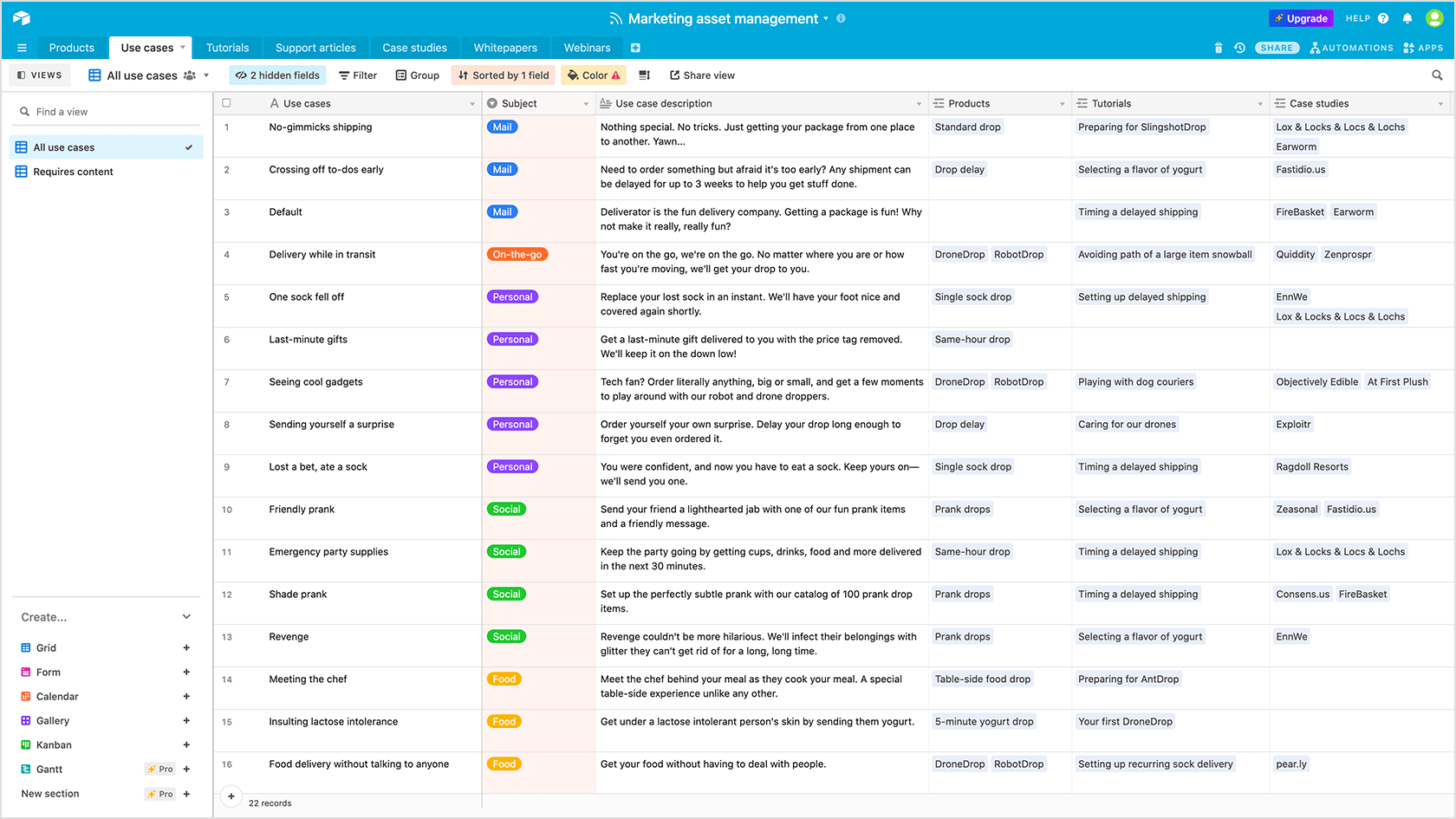Open Sorted by 1 field menu
1456x819 pixels.
click(504, 75)
